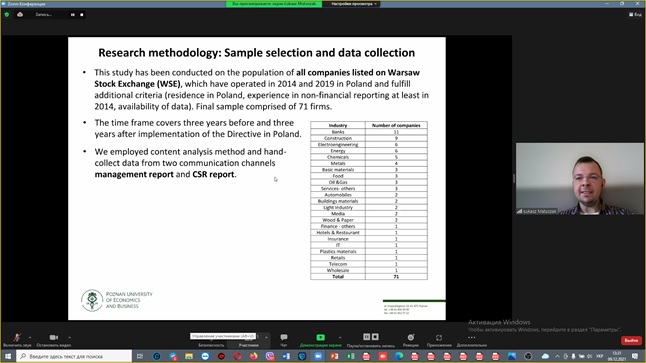Image resolution: width=646 pixels, height=363 pixels.
Task: Expand audio options arrow beside microphone
Action: [30, 337]
